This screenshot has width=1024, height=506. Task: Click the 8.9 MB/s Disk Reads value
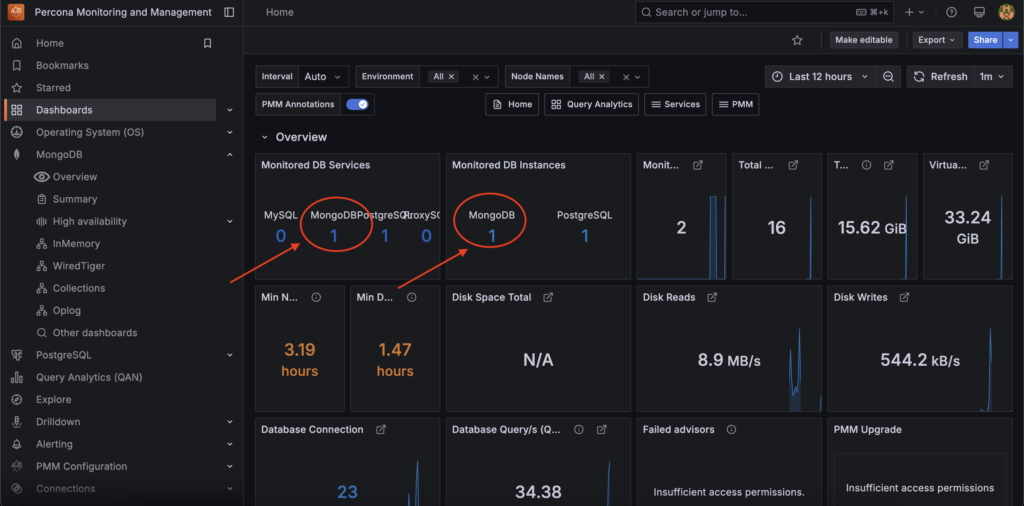point(729,360)
